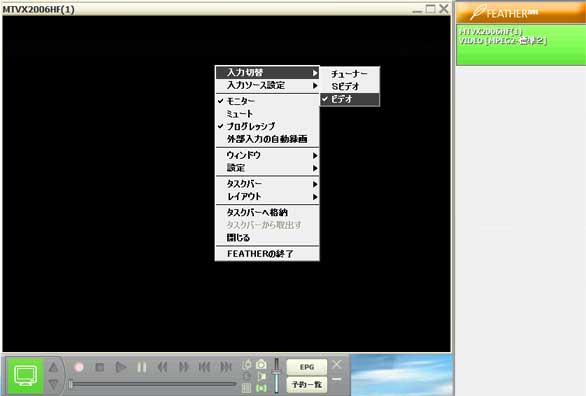The width and height of the screenshot is (586, 396).
Task: Start recording with the red record button
Action: tap(79, 368)
